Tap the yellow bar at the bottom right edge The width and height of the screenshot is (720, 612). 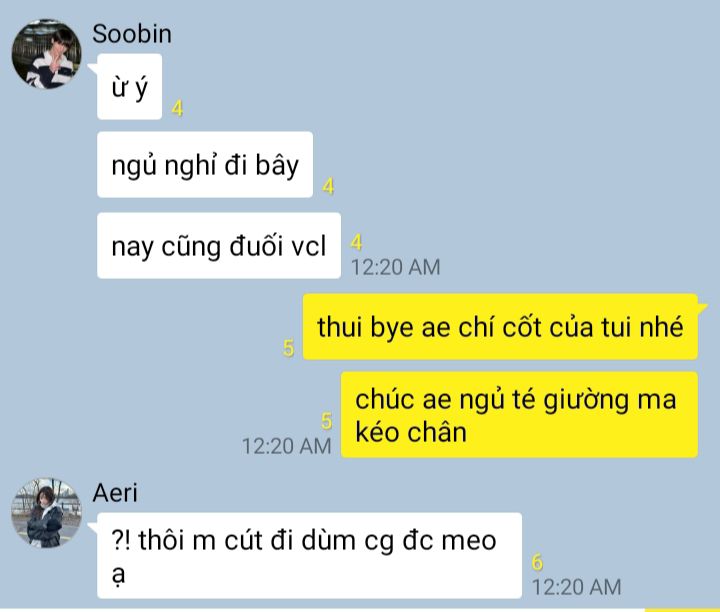point(682,610)
